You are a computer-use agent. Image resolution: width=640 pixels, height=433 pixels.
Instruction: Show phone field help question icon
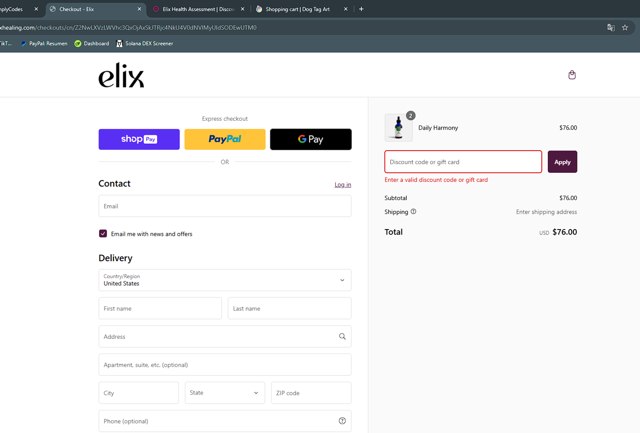[x=342, y=421]
